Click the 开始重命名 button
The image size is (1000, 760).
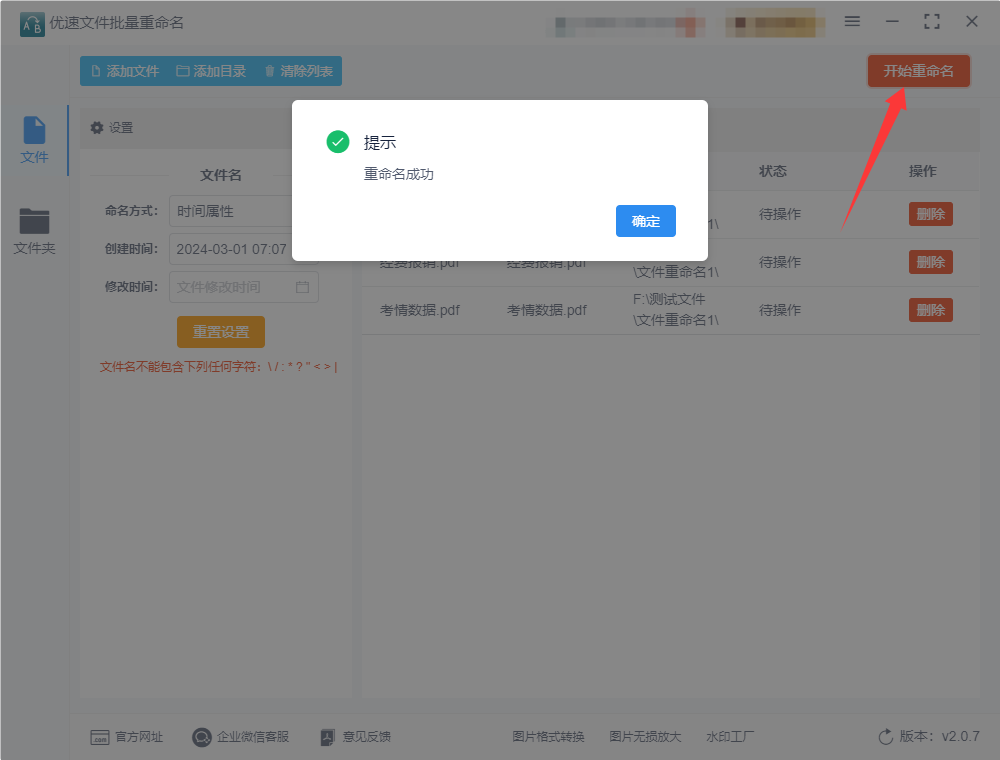pyautogui.click(x=918, y=71)
